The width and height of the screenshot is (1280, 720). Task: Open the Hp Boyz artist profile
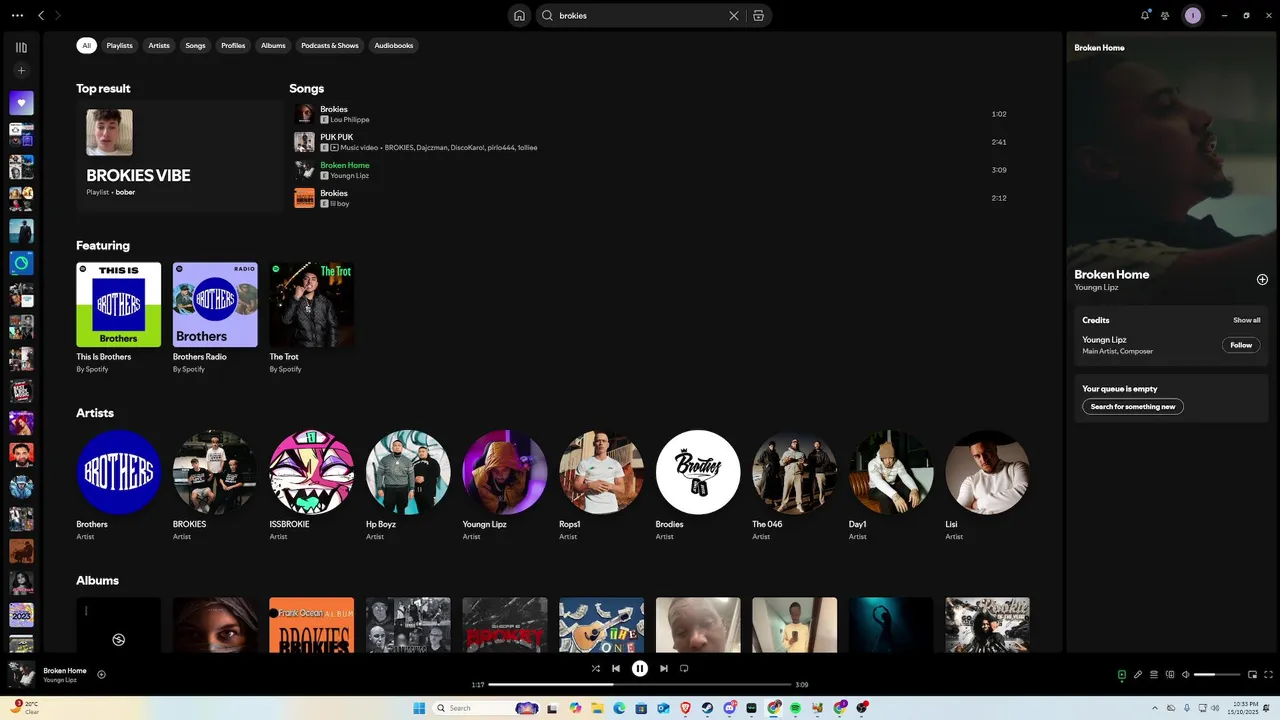tap(408, 486)
